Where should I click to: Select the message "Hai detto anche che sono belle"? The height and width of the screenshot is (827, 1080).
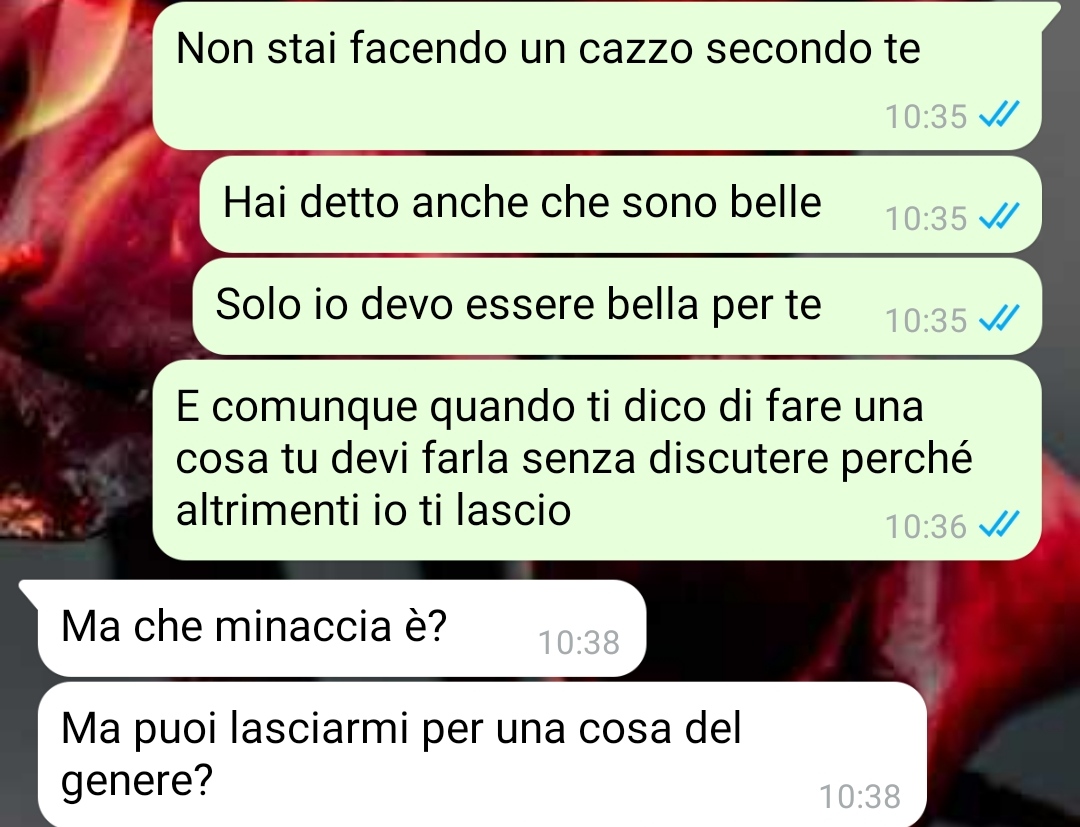pos(620,205)
